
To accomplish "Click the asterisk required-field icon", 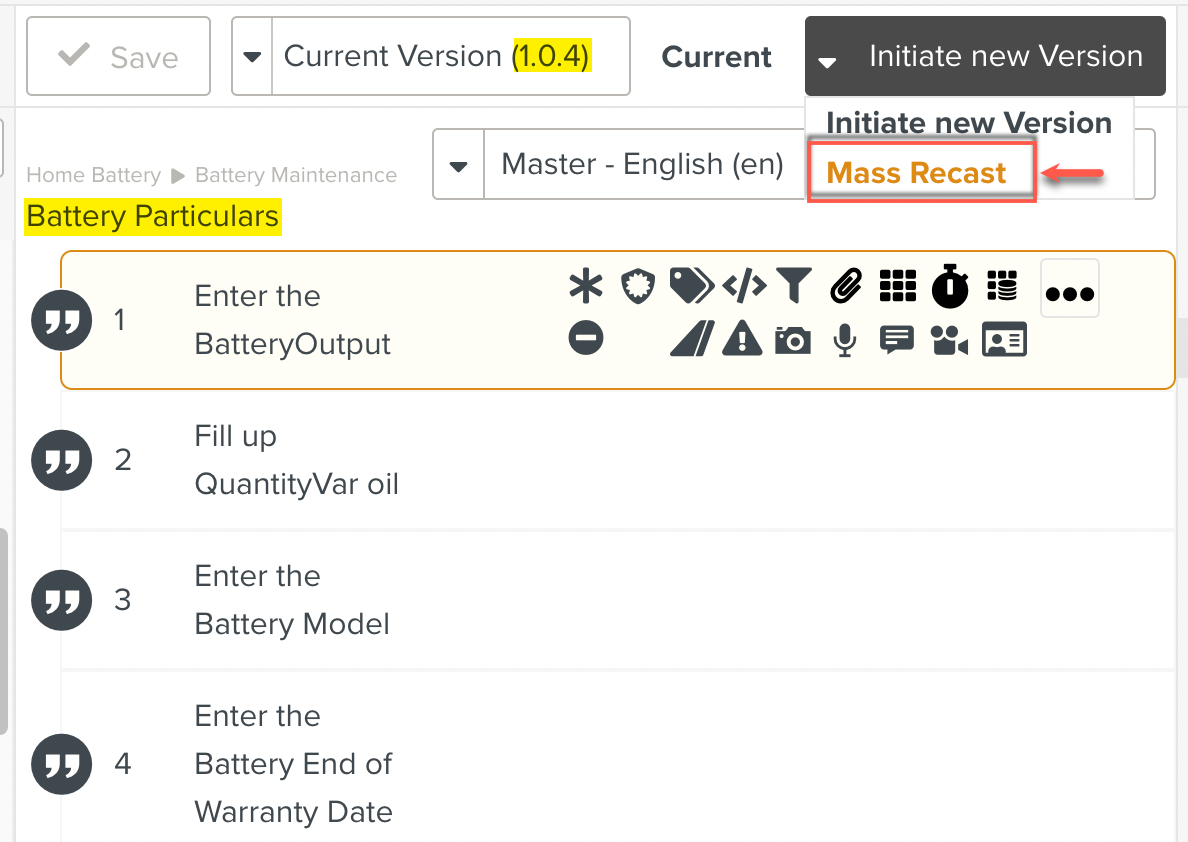I will click(586, 288).
